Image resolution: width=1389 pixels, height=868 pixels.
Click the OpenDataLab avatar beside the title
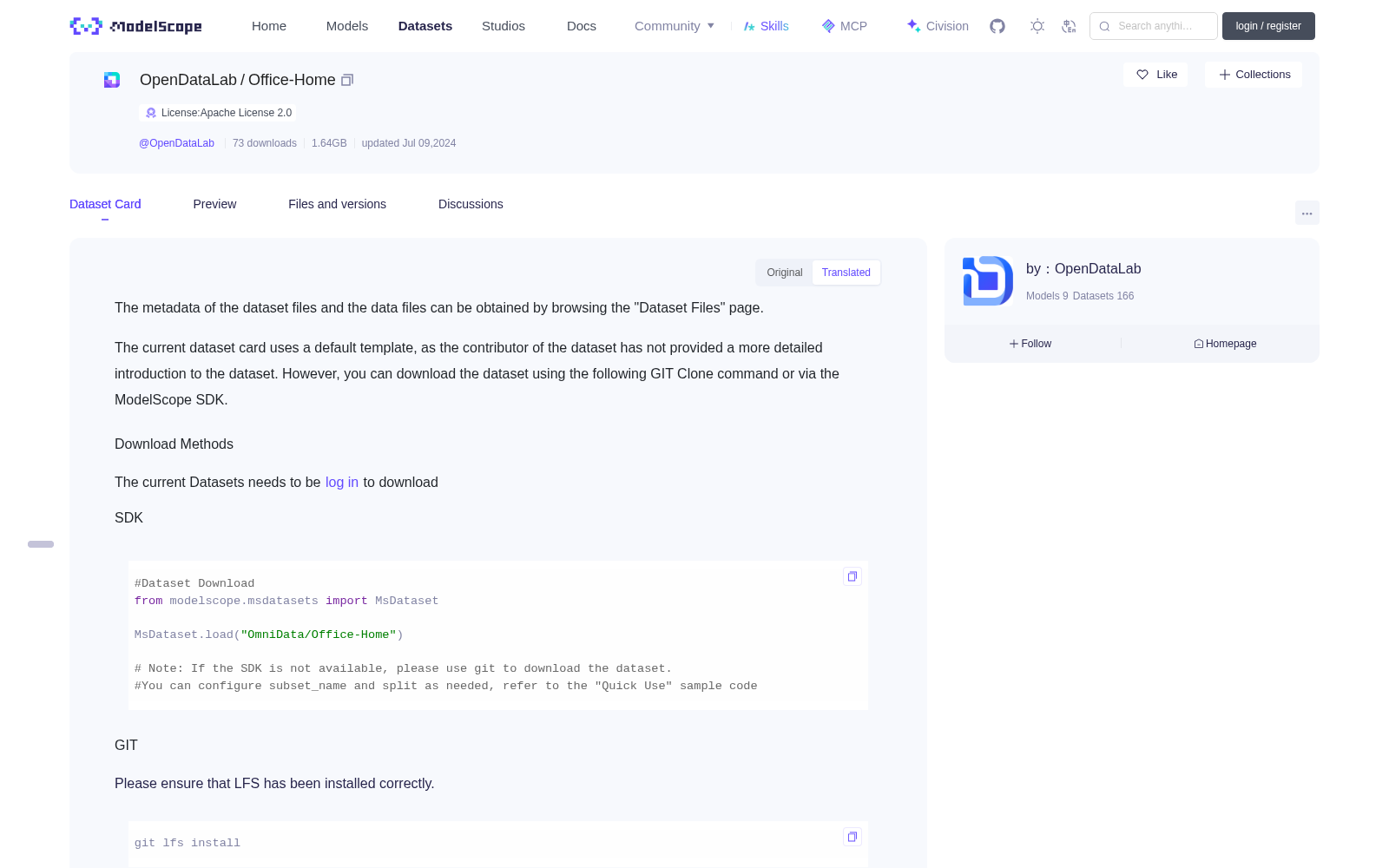[x=112, y=80]
